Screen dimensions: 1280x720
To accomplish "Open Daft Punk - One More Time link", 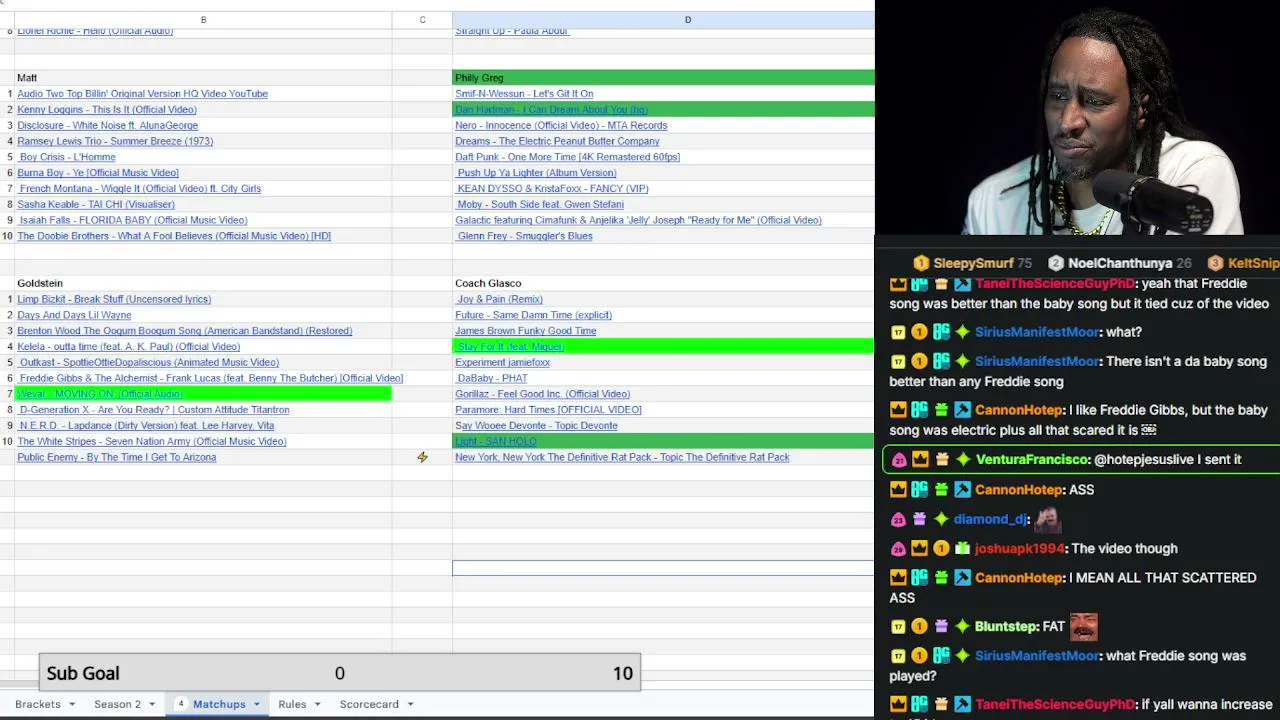I will tap(567, 157).
